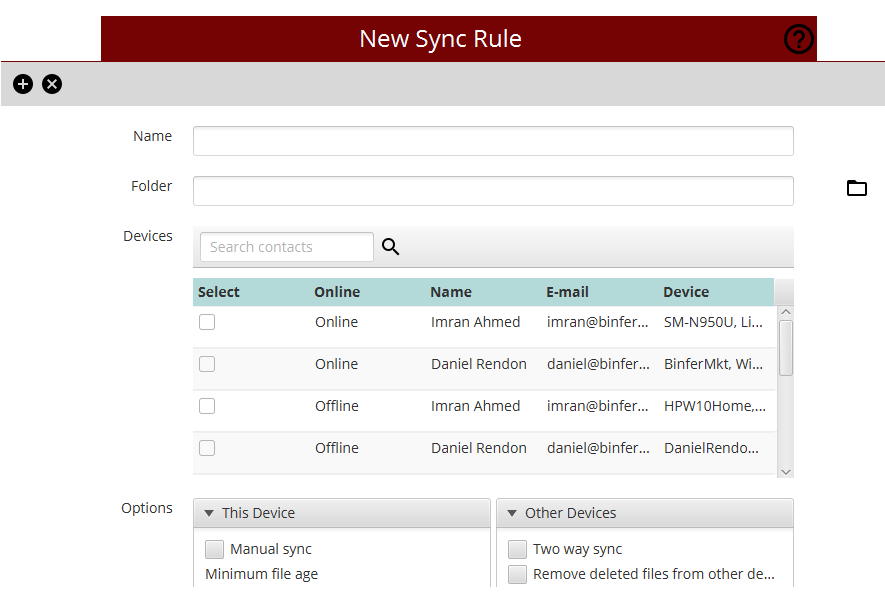Sort by the Device column header

coord(686,292)
